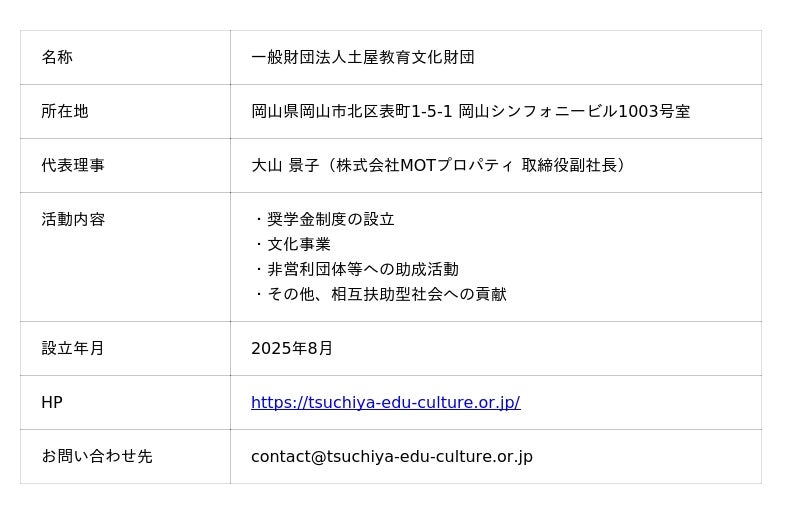This screenshot has height=514, width=800.
Task: Click the 代表理事 row label
Action: [x=73, y=166]
